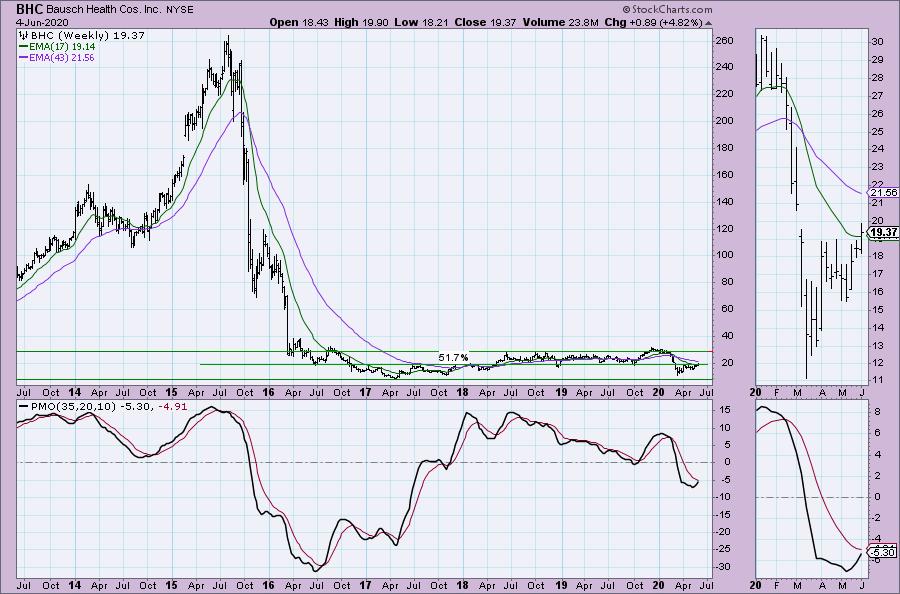The image size is (900, 594).
Task: Click the green EMA(17) legend line swatch
Action: [x=24, y=46]
